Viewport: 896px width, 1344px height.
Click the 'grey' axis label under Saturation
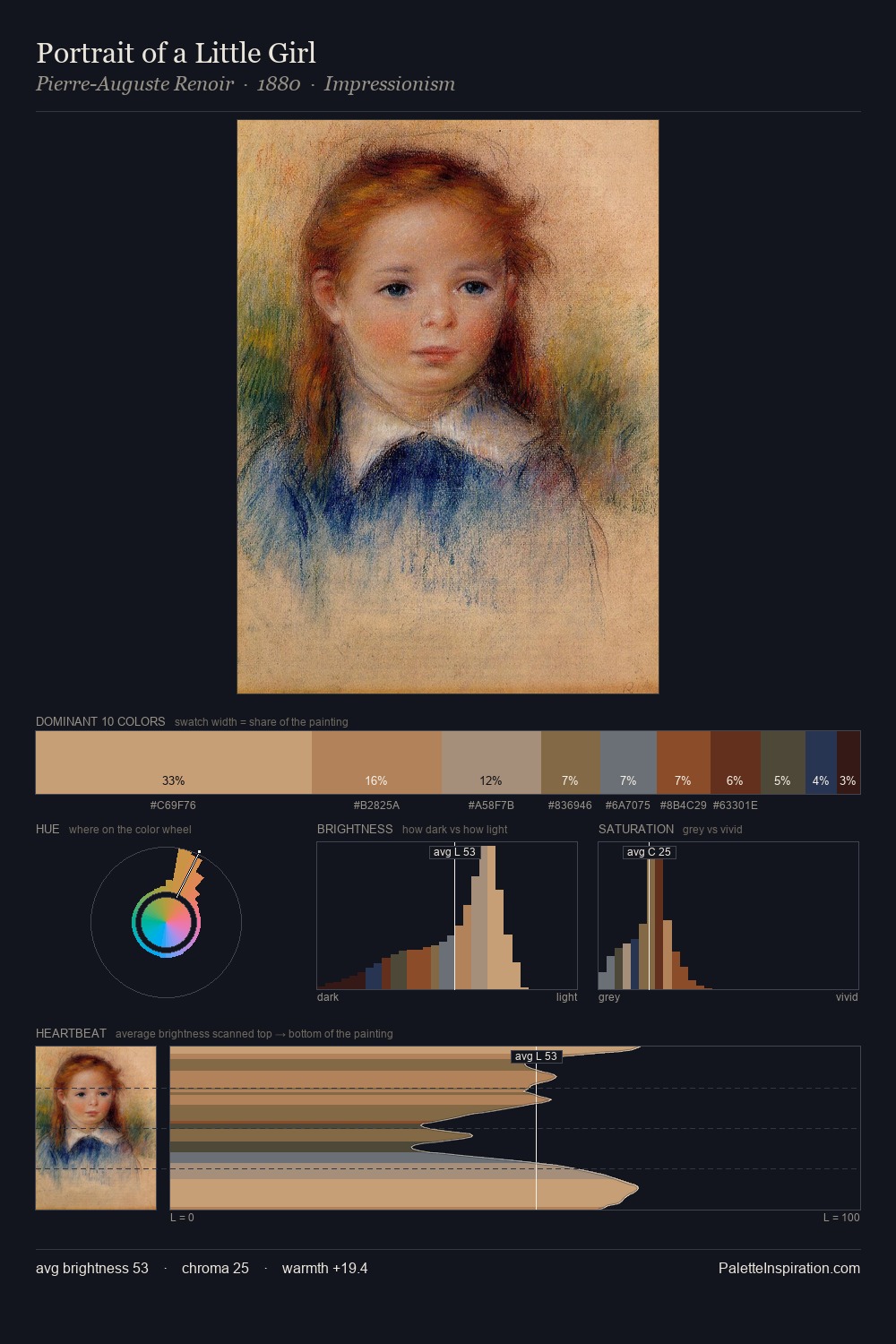pos(609,997)
